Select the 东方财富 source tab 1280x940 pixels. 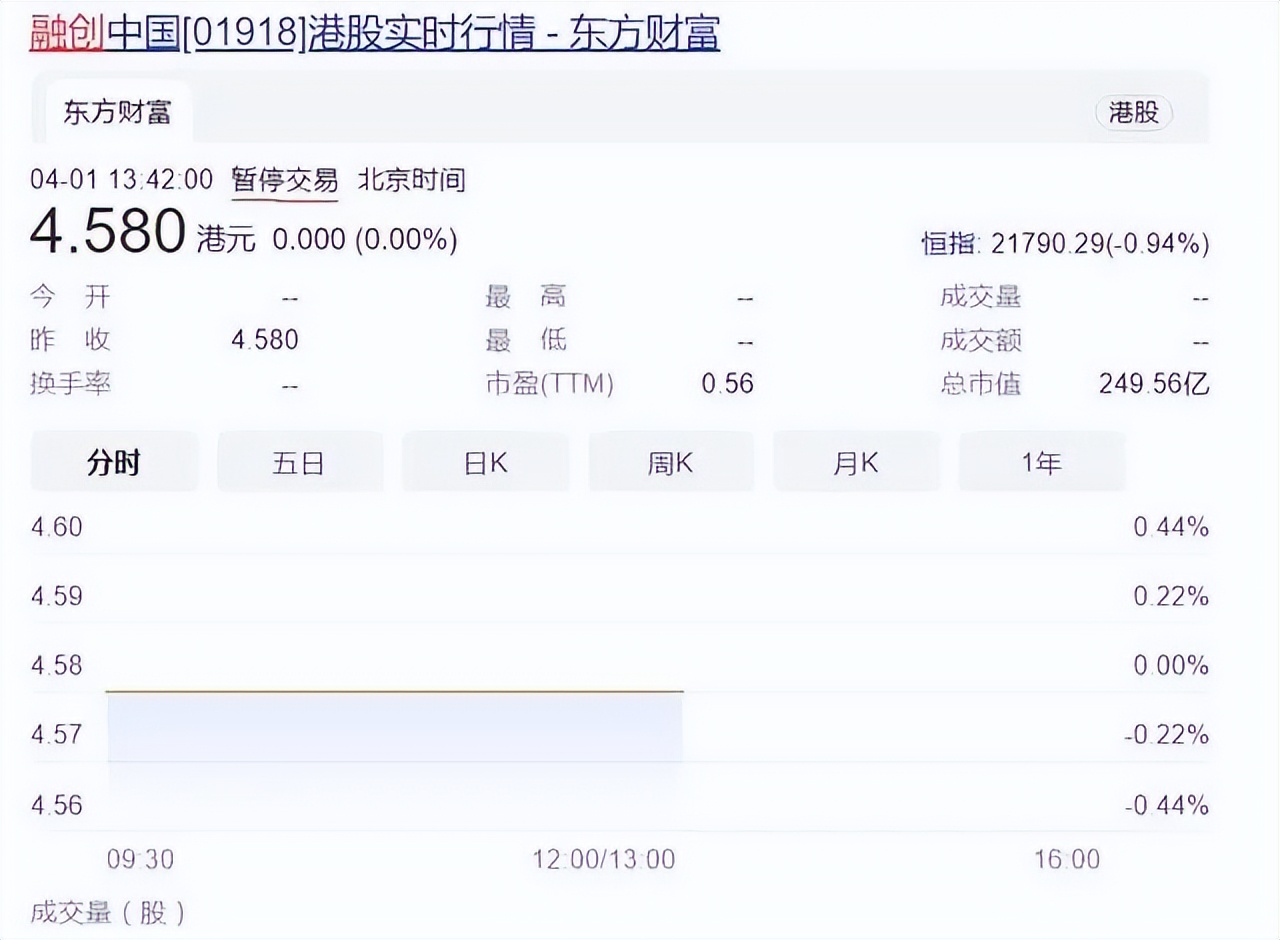pos(117,112)
